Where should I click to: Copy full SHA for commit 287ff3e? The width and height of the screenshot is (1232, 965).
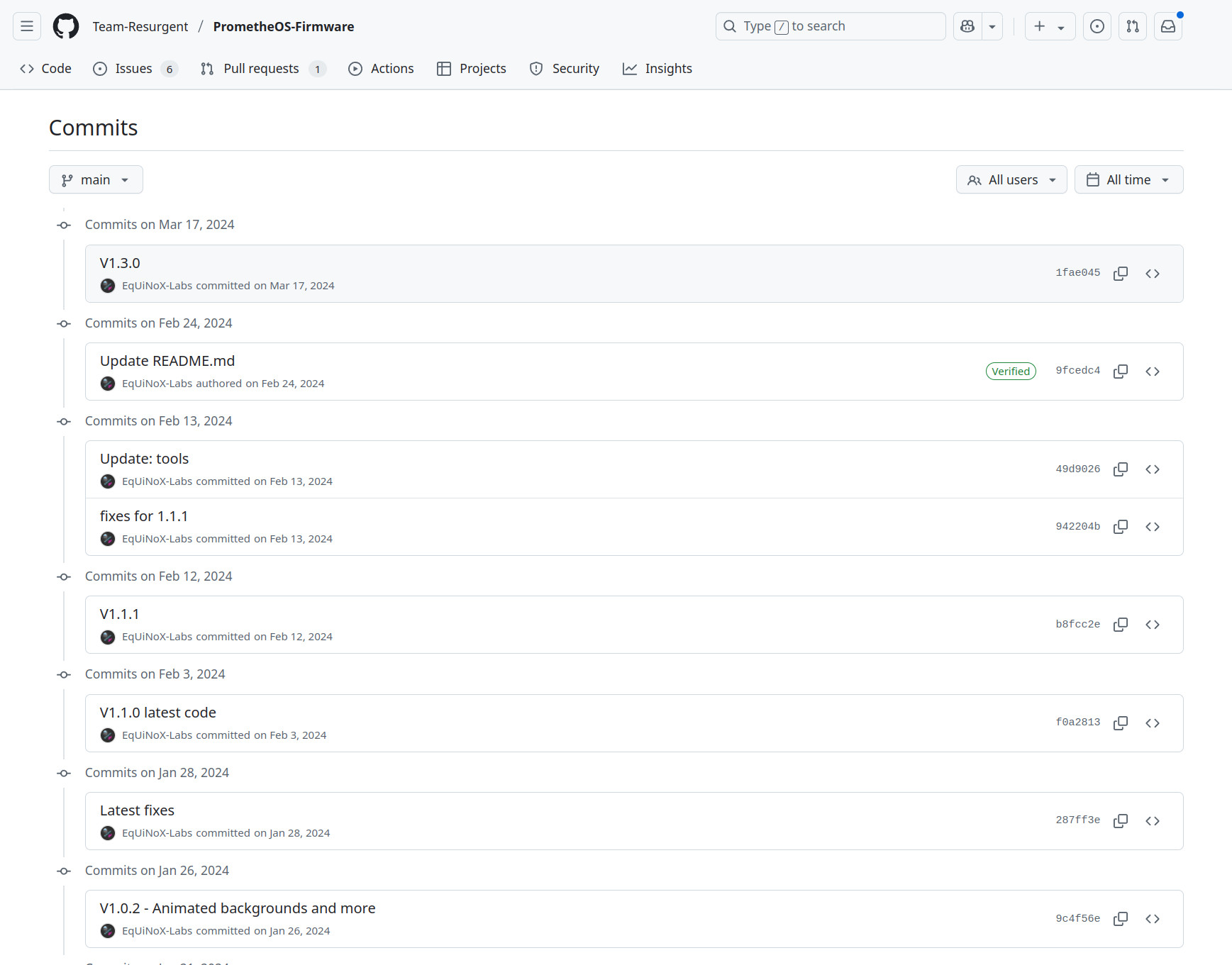tap(1121, 821)
